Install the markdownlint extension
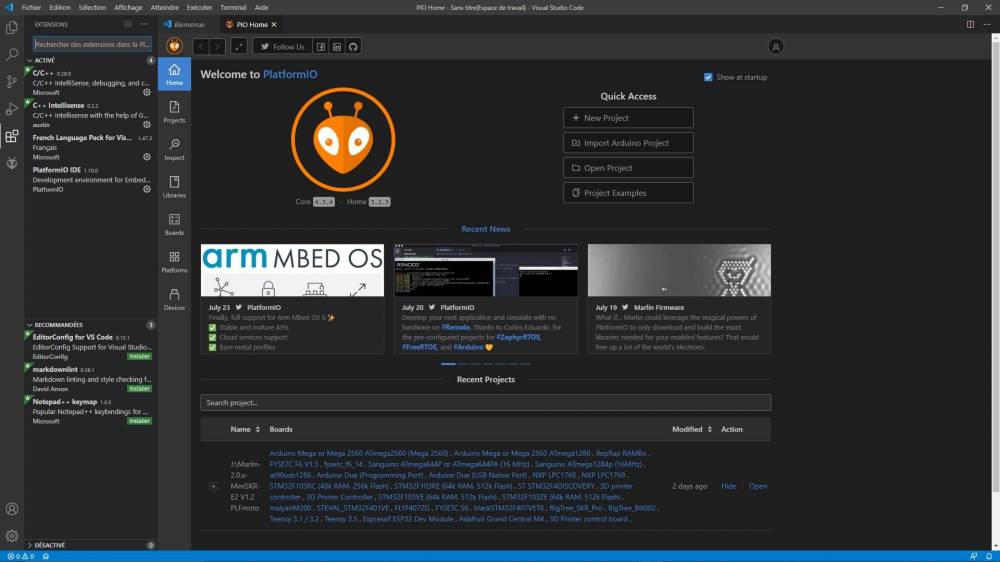The image size is (1000, 562). pos(139,388)
